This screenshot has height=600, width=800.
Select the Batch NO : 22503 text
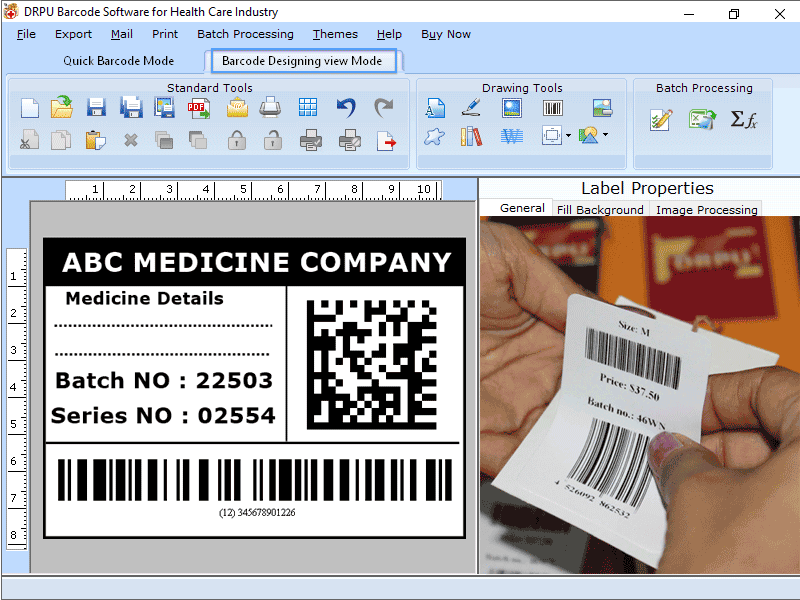click(164, 380)
